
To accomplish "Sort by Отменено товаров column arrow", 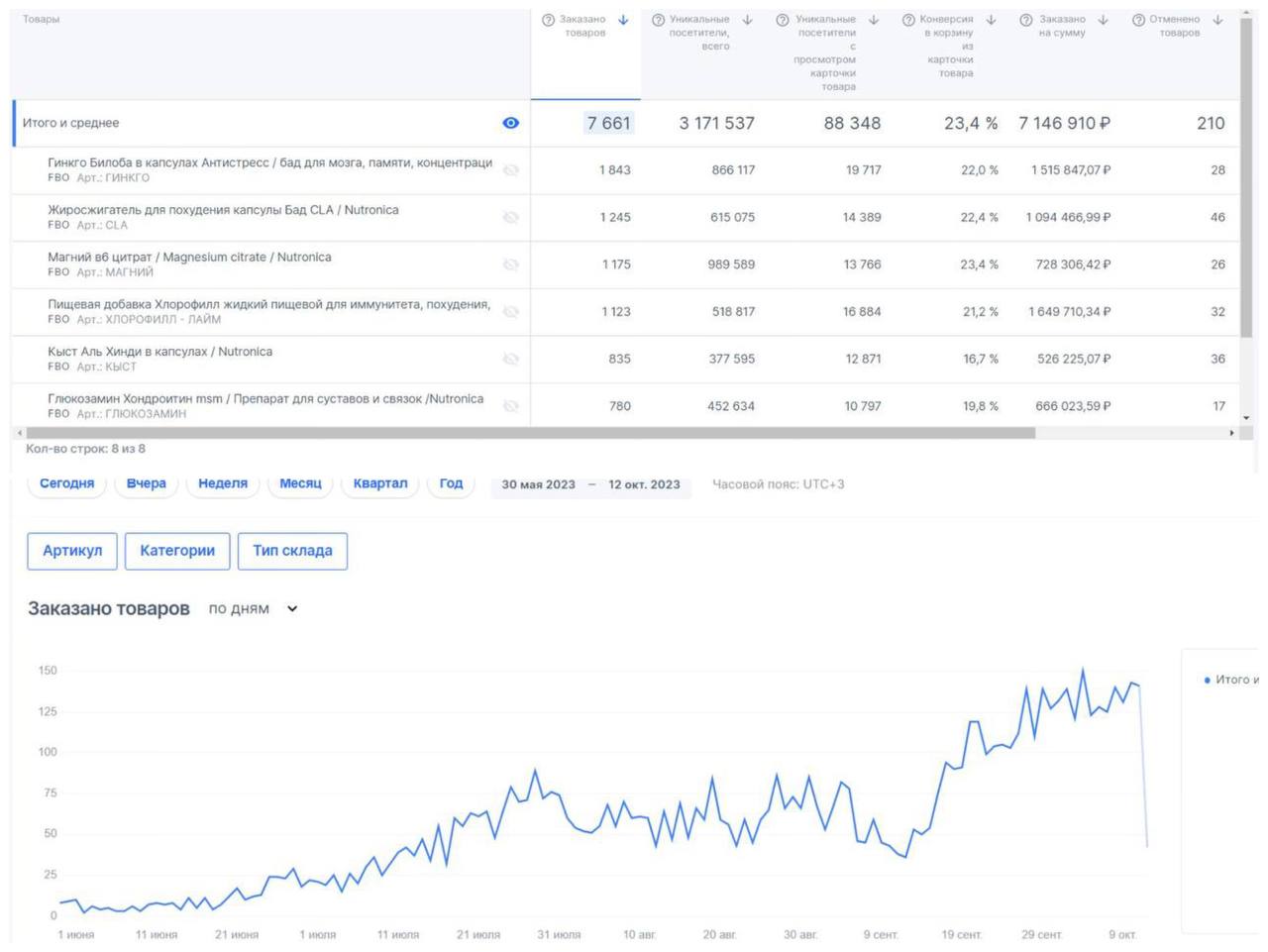I will [1217, 20].
